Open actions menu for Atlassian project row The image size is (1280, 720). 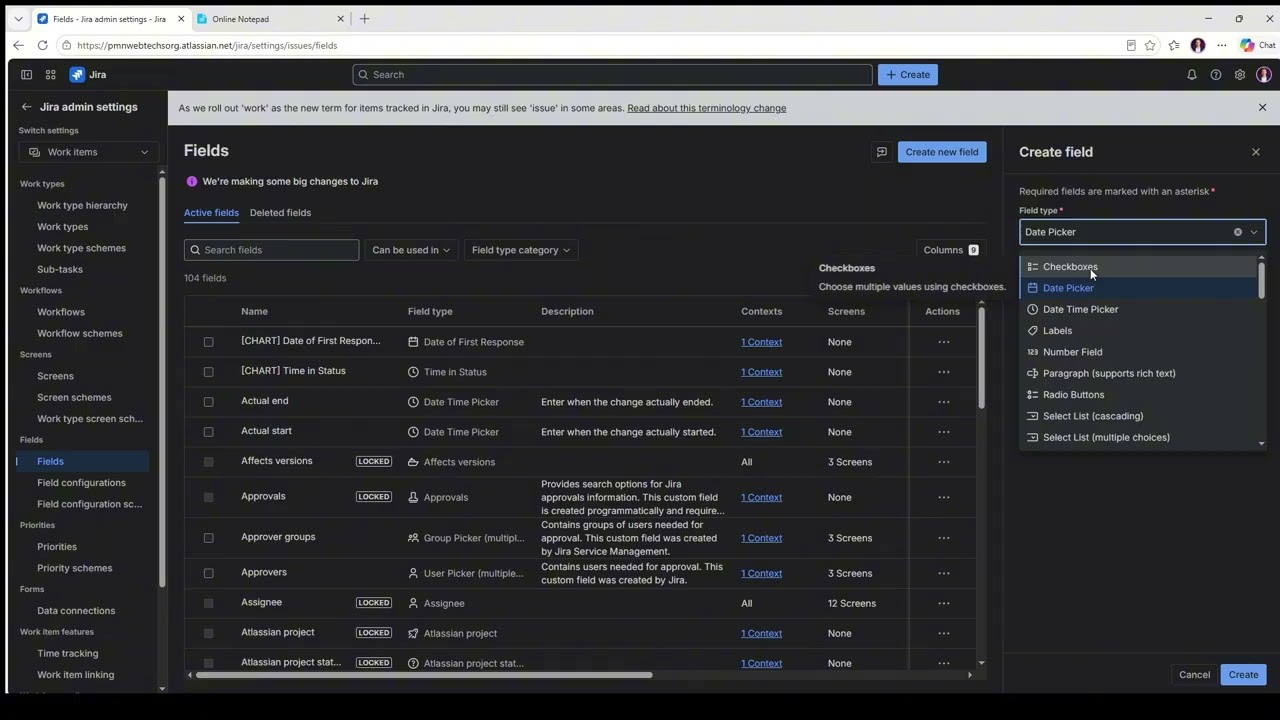tap(944, 633)
